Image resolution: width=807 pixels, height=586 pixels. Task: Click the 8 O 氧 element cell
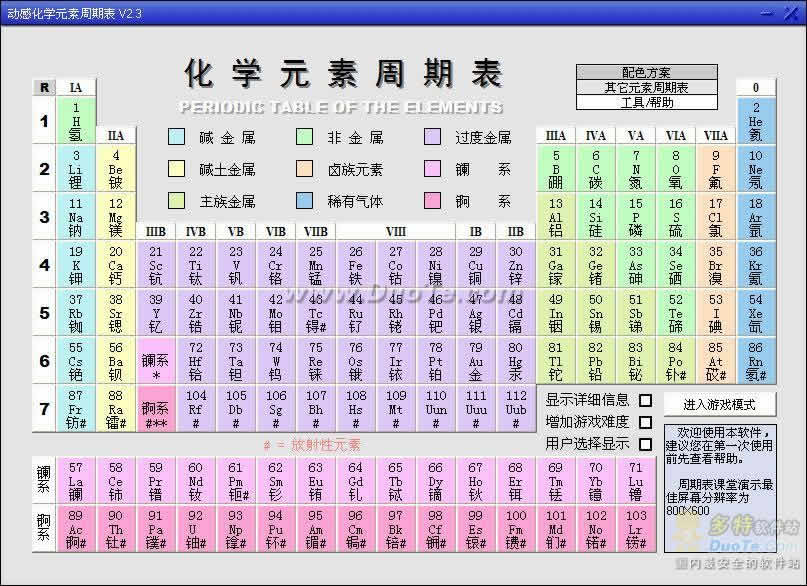click(676, 169)
